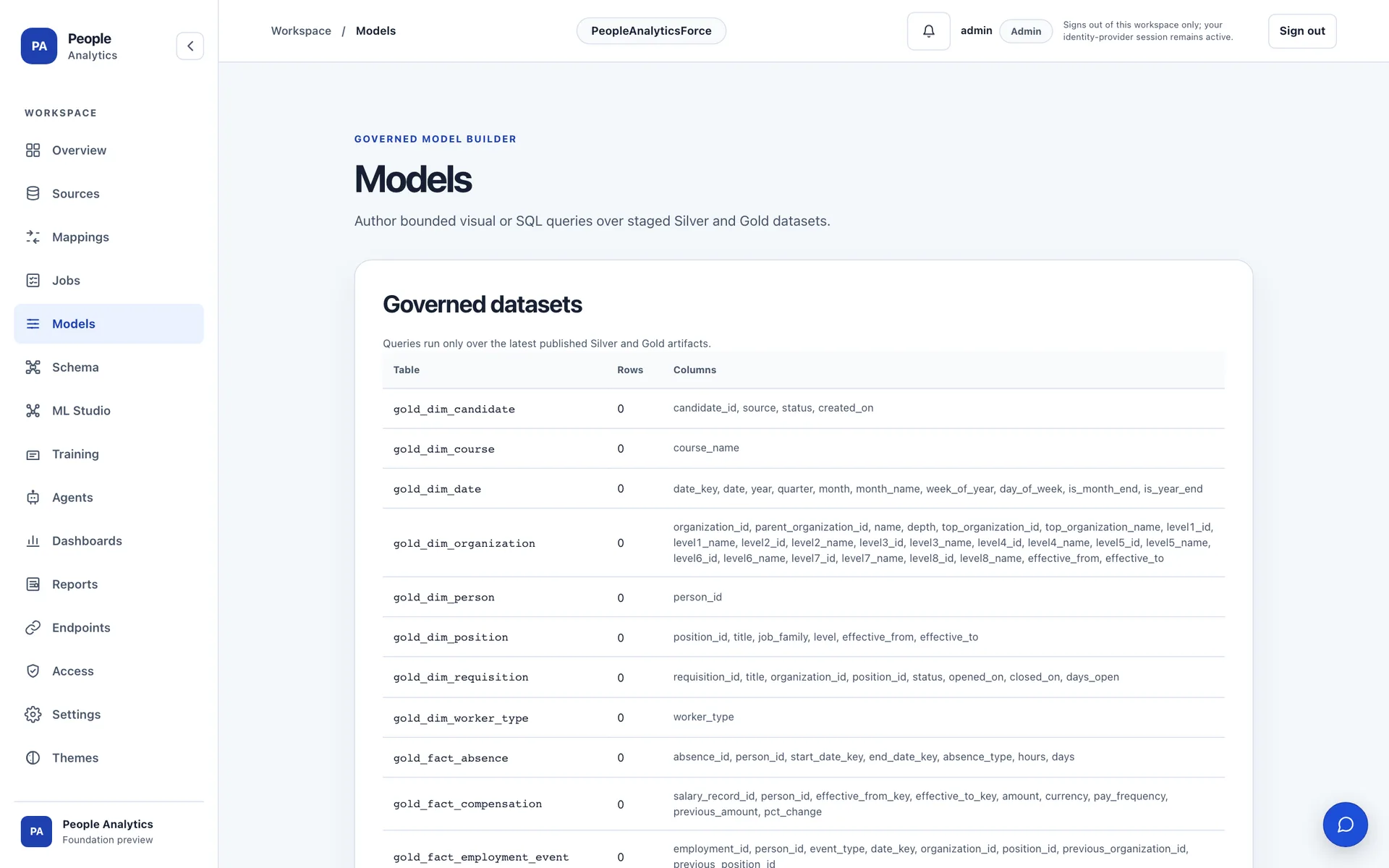
Task: Click the Overview grid icon
Action: 33,150
